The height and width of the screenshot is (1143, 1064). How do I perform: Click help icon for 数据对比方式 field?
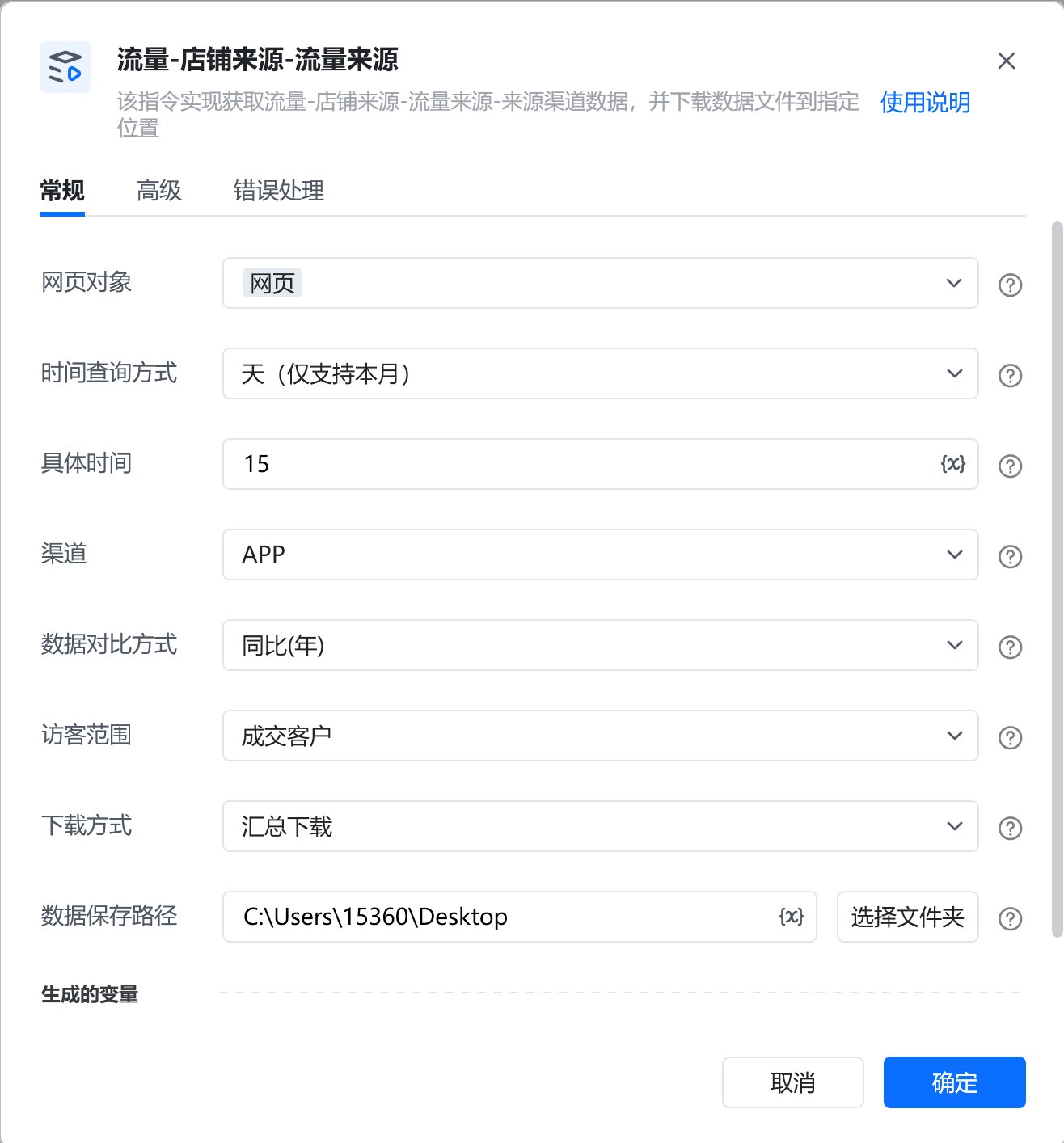pyautogui.click(x=1010, y=647)
